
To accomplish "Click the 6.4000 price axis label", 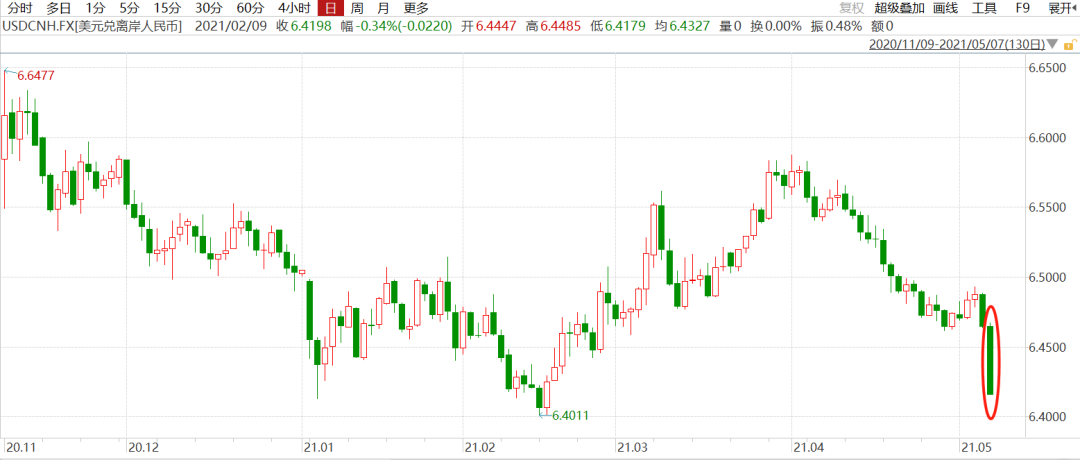I will [1046, 417].
